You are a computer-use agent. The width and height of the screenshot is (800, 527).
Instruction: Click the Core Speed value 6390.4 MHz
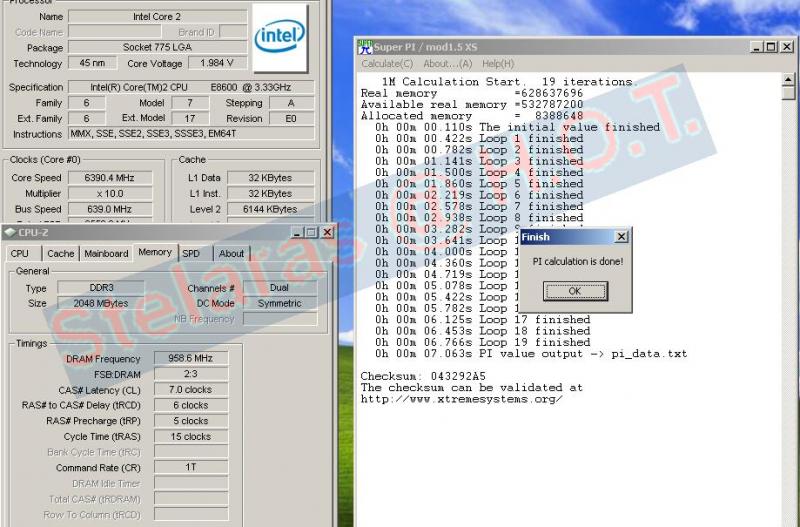pyautogui.click(x=110, y=178)
